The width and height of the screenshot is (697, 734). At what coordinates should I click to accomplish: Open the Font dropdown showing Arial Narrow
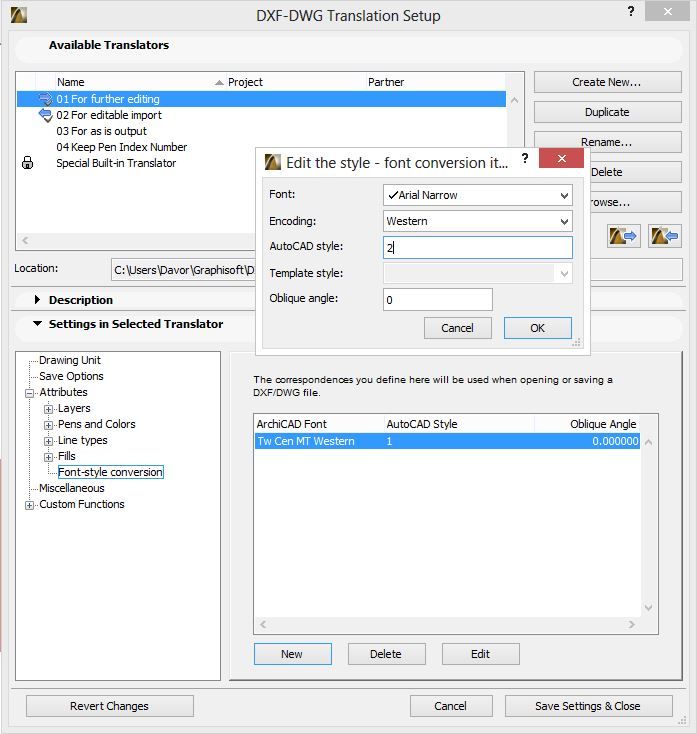[x=477, y=195]
